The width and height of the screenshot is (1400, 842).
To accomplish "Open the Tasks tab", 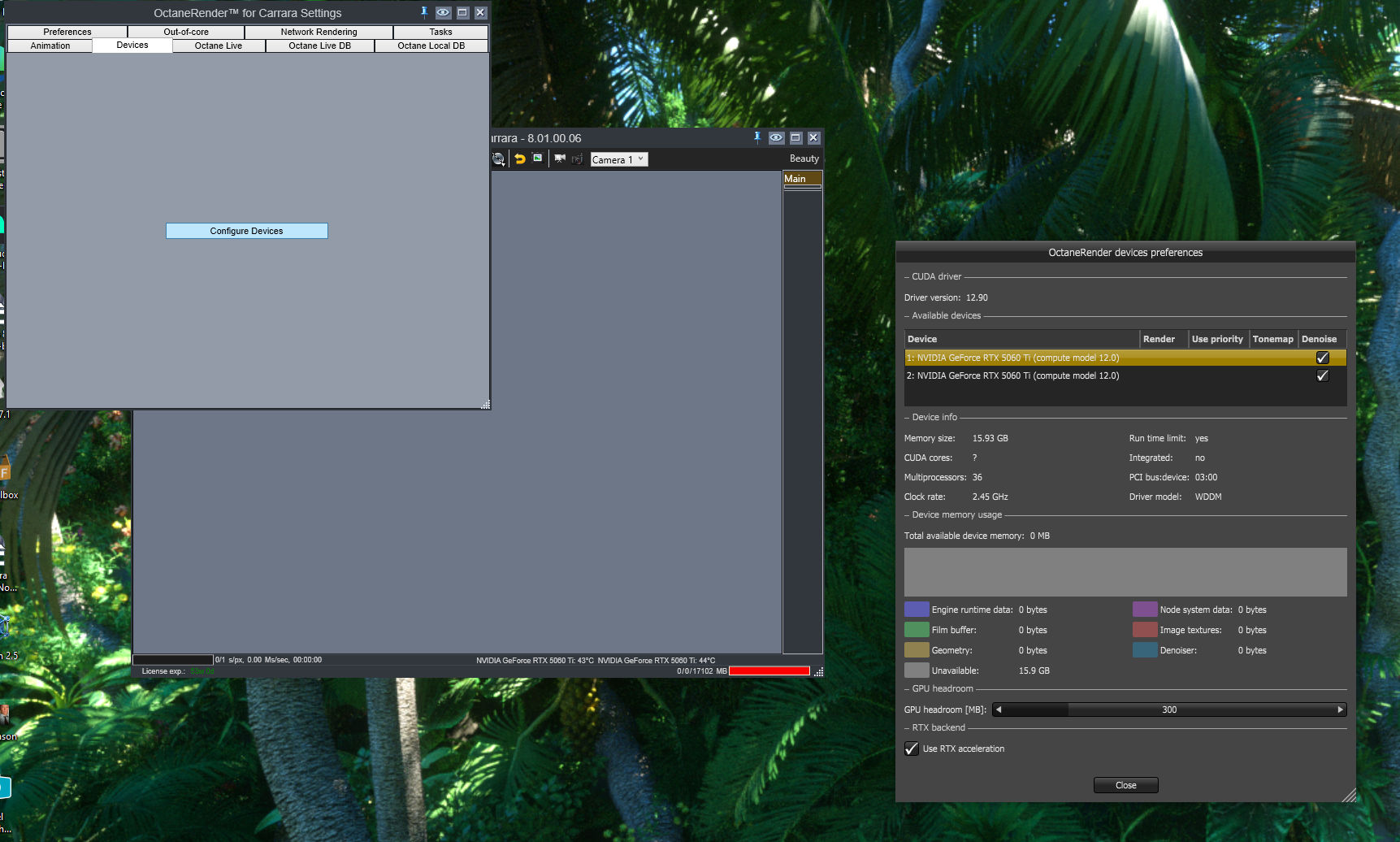I will point(441,32).
